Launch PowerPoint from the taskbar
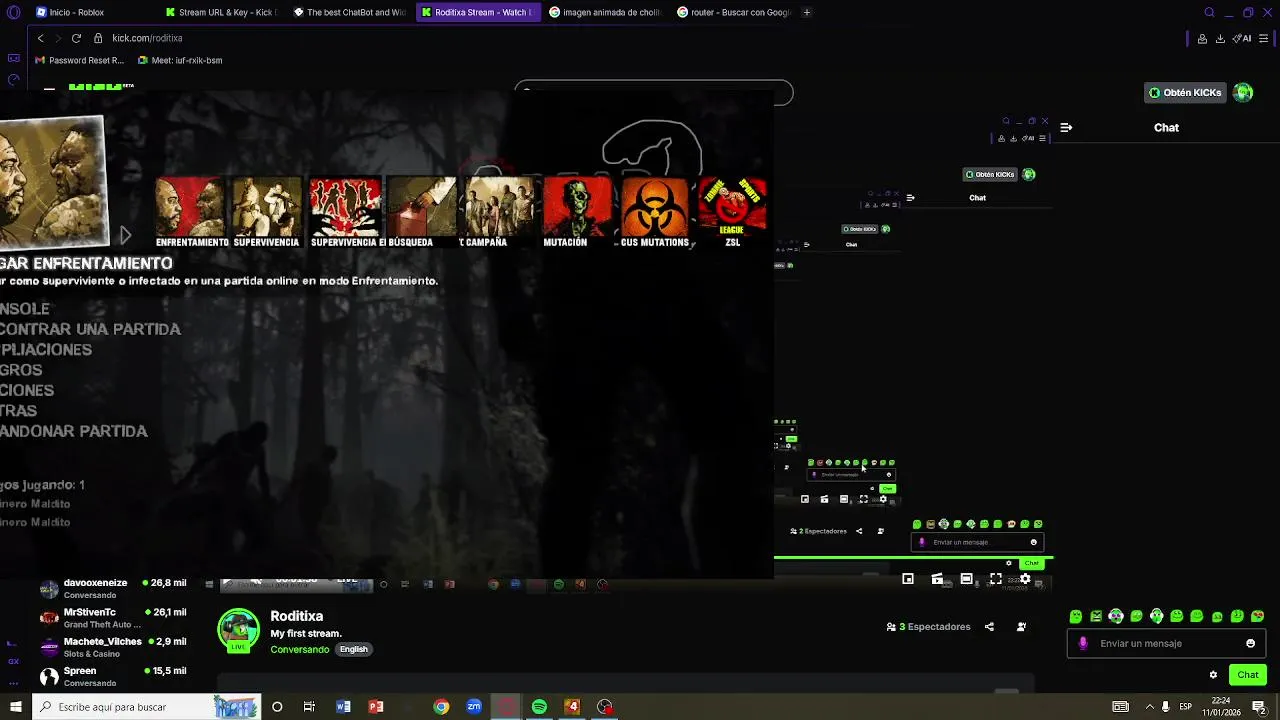 376,707
